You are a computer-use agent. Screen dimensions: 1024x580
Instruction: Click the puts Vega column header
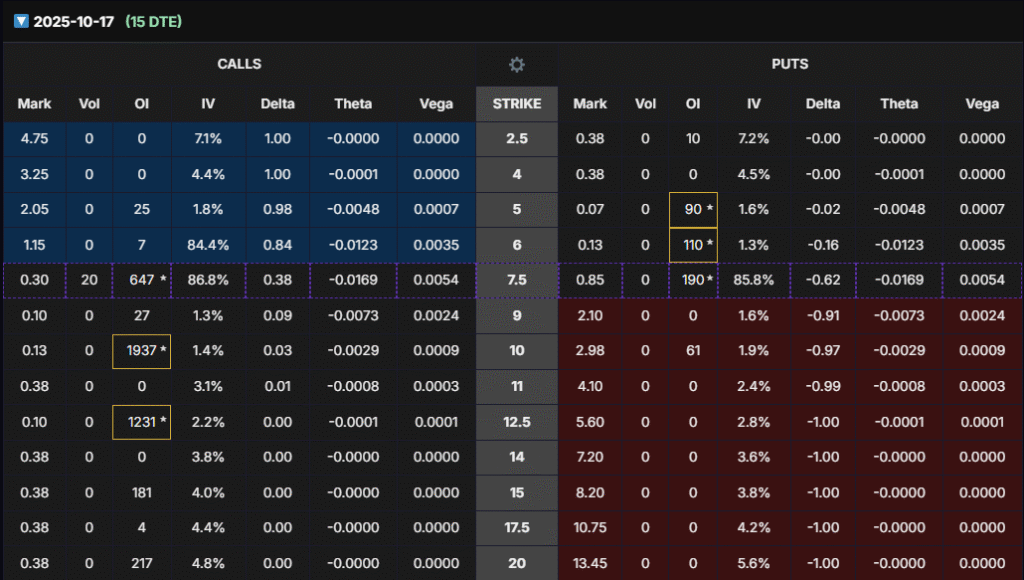pyautogui.click(x=982, y=103)
